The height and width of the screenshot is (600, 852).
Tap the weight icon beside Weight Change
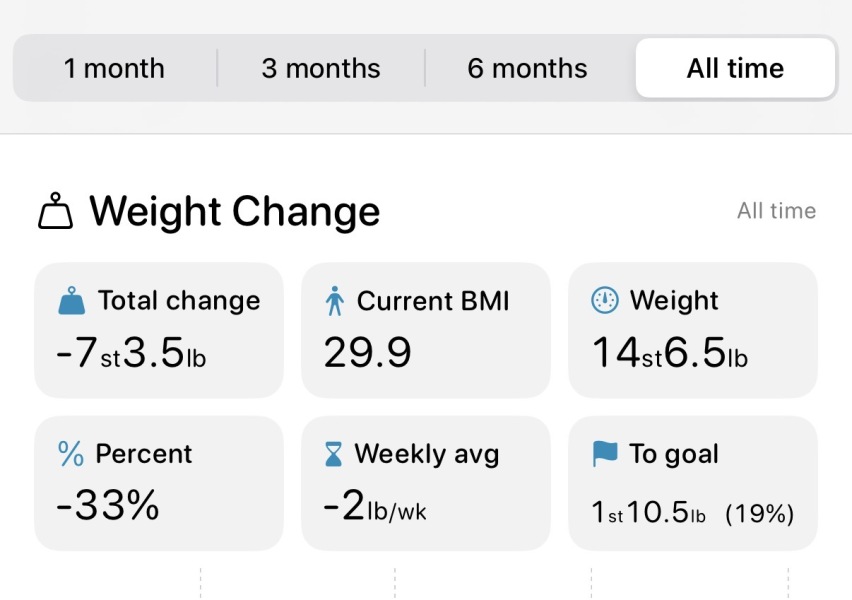(x=56, y=212)
